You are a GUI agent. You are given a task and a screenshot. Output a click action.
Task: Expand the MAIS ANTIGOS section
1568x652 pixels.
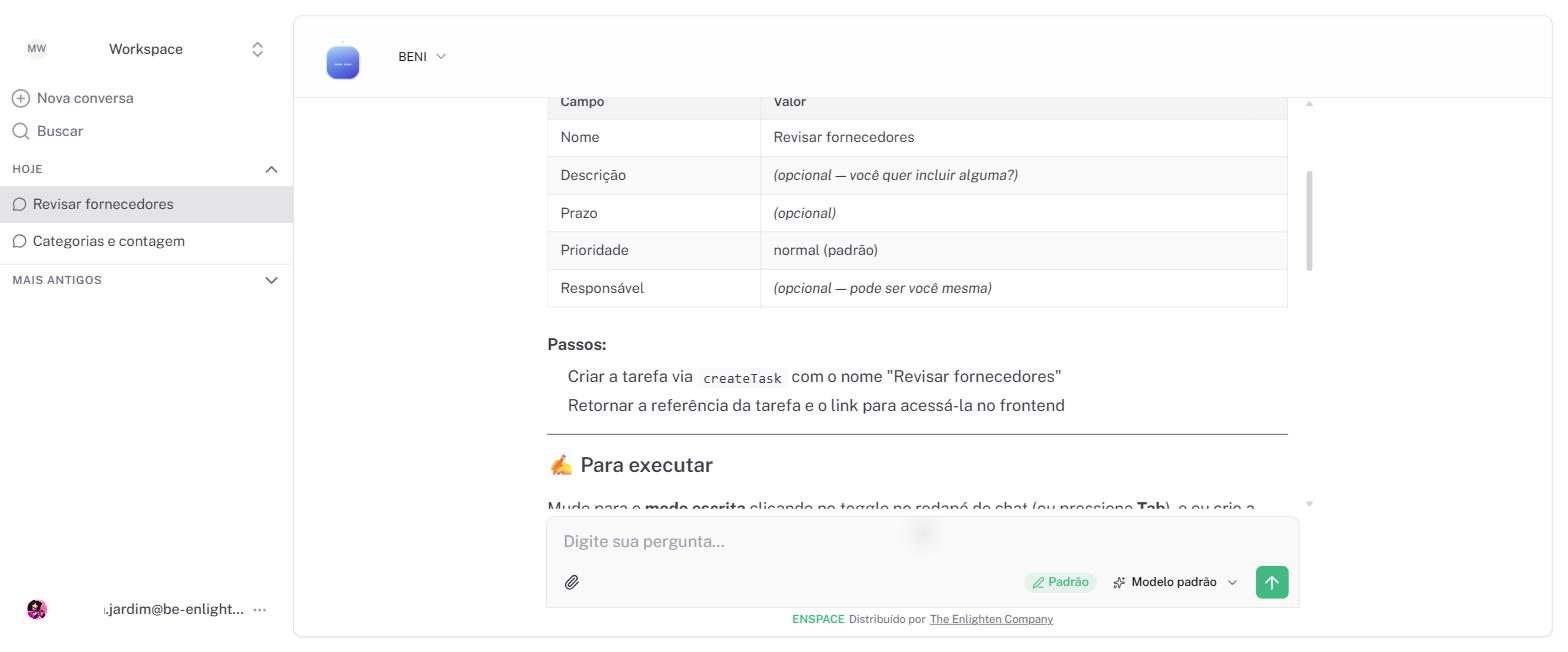[271, 280]
